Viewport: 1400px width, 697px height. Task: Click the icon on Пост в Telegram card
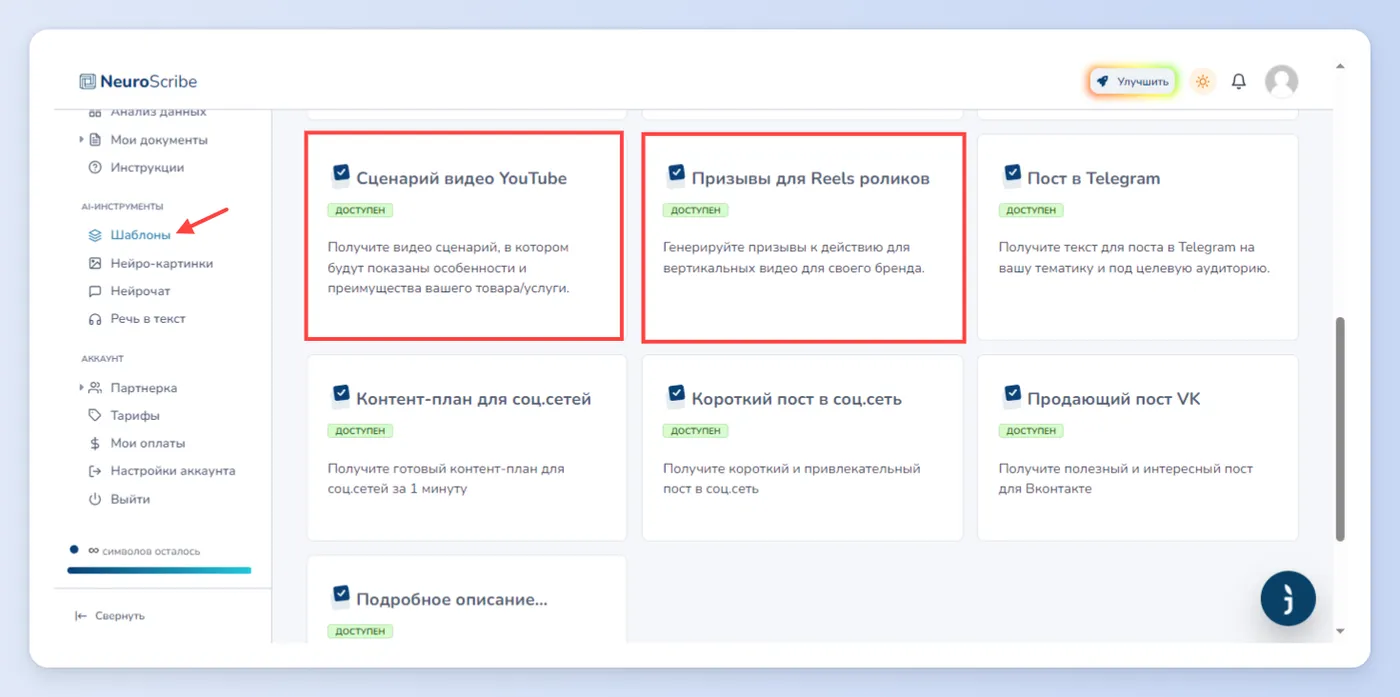click(1012, 177)
